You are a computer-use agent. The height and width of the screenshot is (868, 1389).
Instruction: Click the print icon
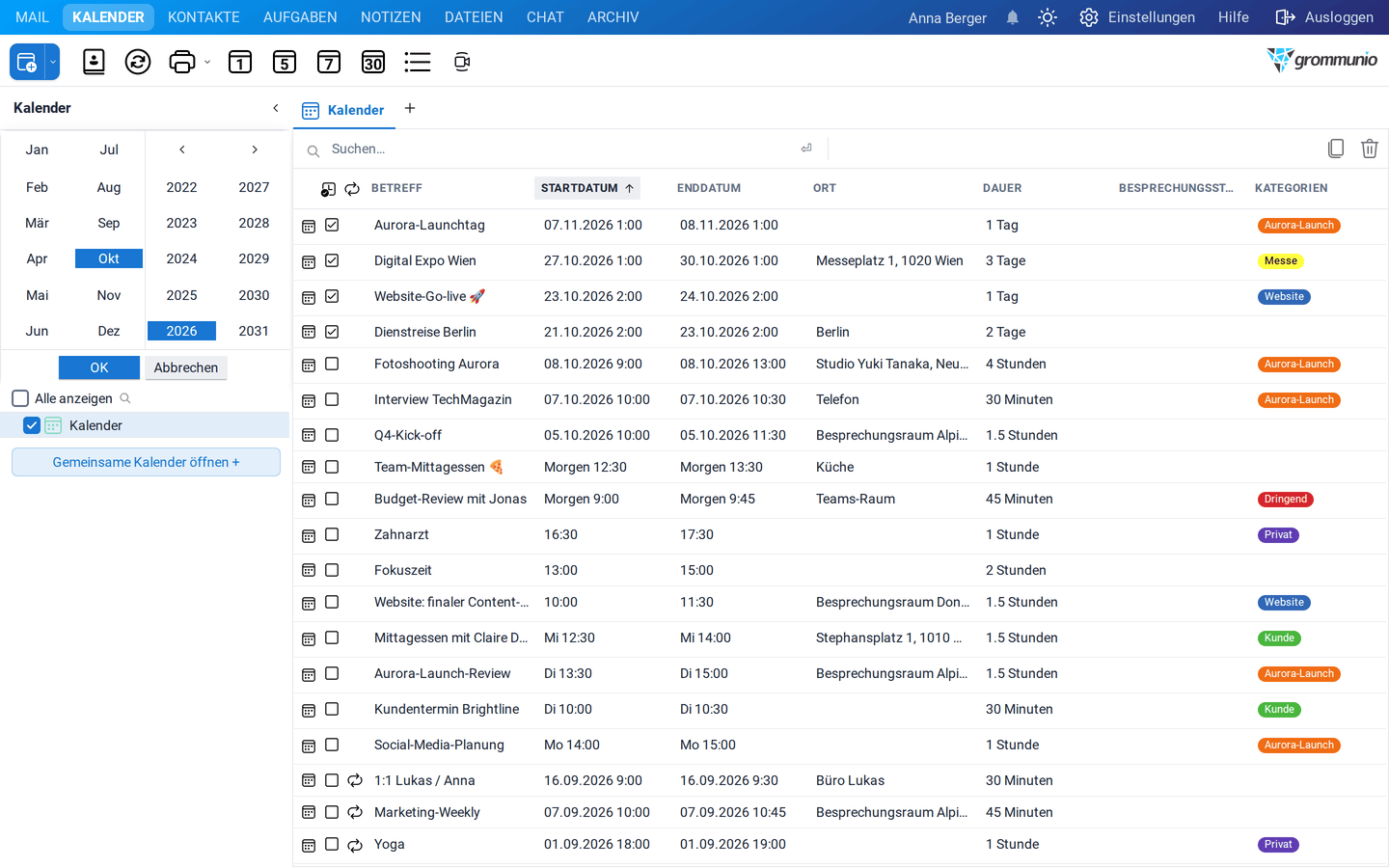tap(181, 62)
